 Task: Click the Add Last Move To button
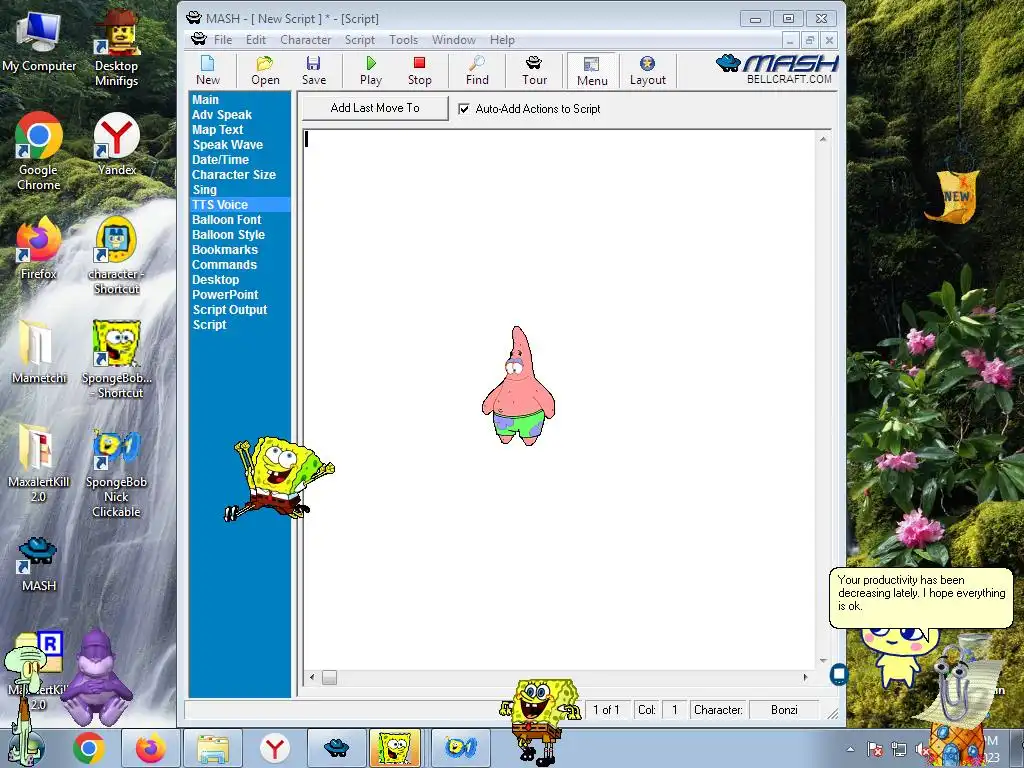pyautogui.click(x=375, y=108)
